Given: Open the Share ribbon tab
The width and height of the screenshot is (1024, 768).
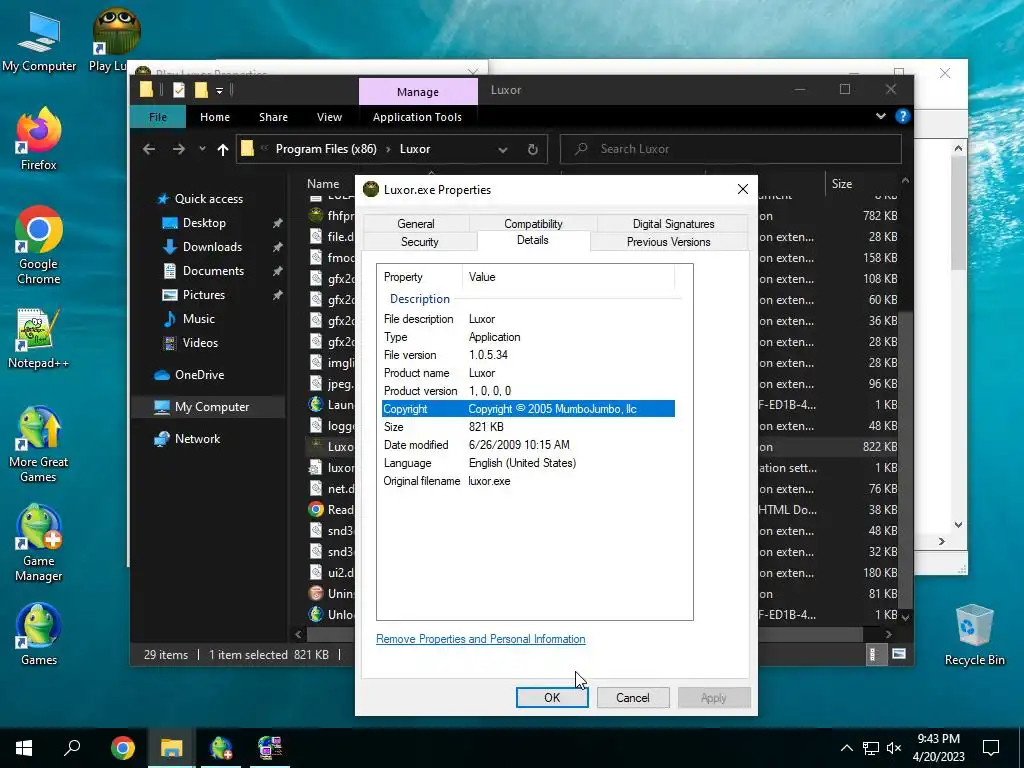Looking at the screenshot, I should [273, 117].
